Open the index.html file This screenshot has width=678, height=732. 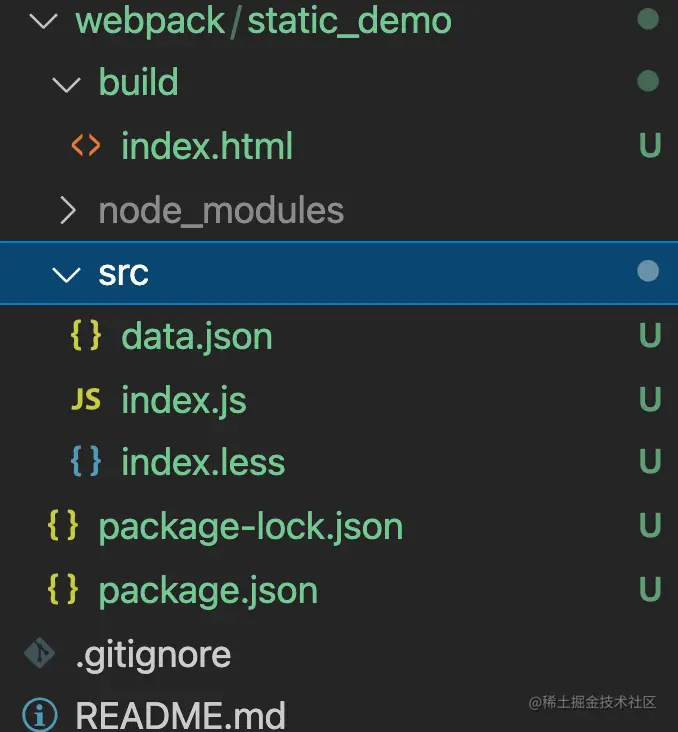(207, 147)
